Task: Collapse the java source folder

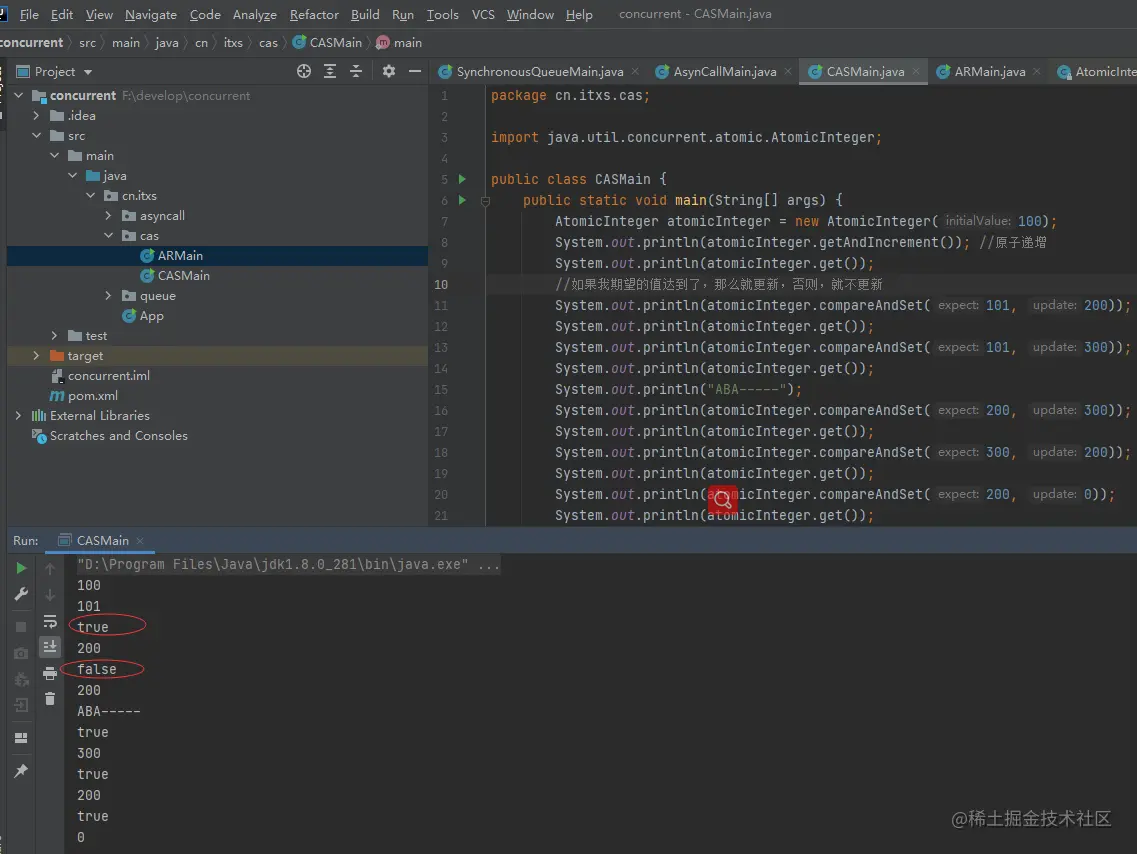Action: tap(73, 175)
